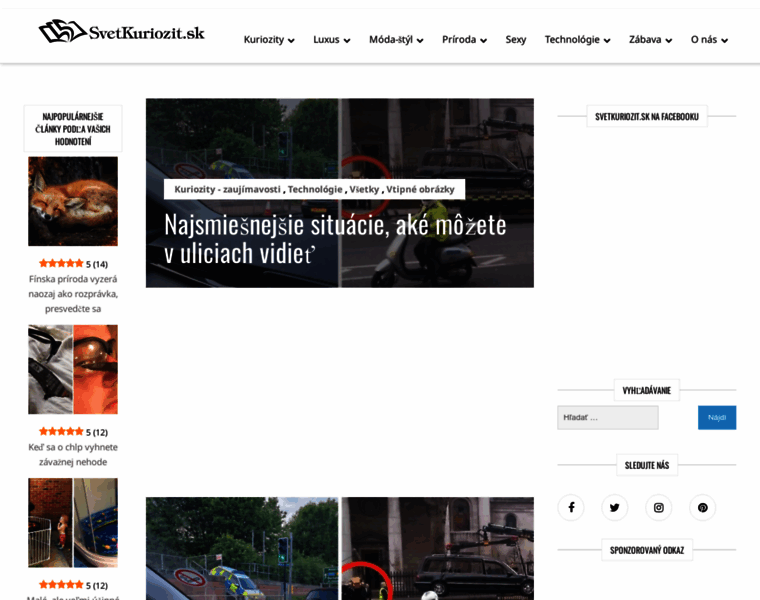This screenshot has width=760, height=600.
Task: Expand the Zábava menu chevron
Action: coord(669,41)
